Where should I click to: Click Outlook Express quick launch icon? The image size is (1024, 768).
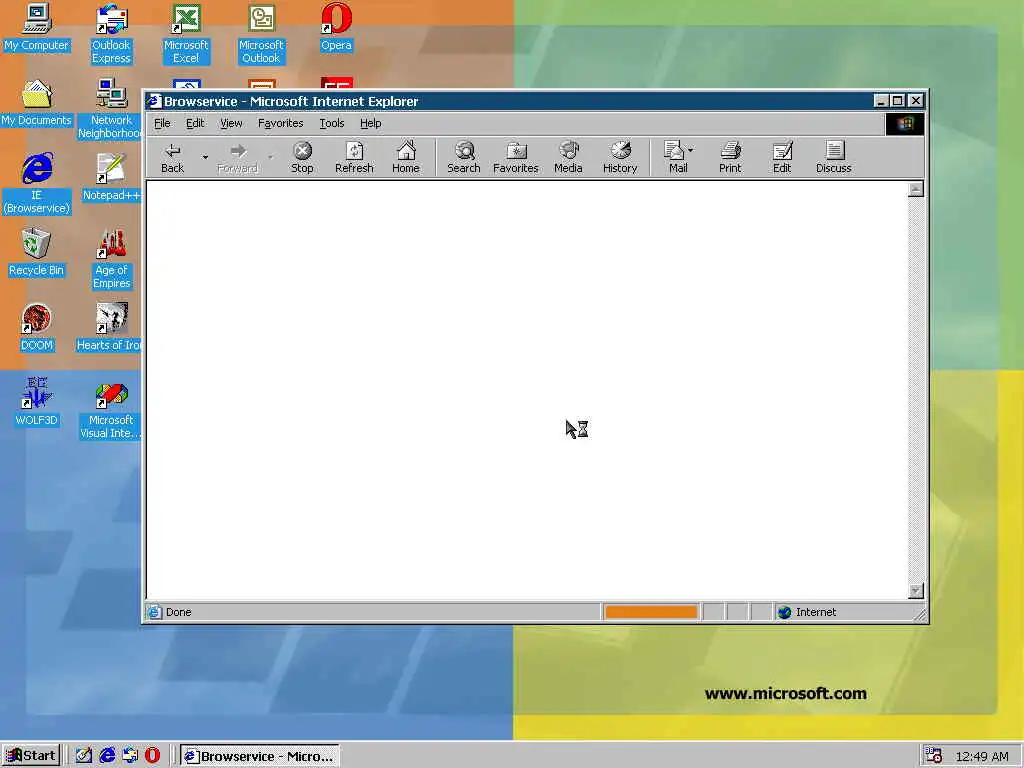[129, 756]
